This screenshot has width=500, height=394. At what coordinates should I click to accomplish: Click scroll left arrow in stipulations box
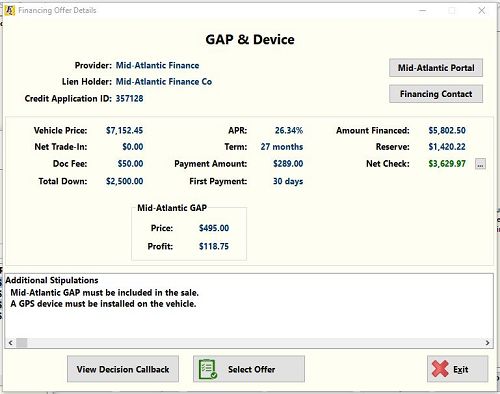11,343
